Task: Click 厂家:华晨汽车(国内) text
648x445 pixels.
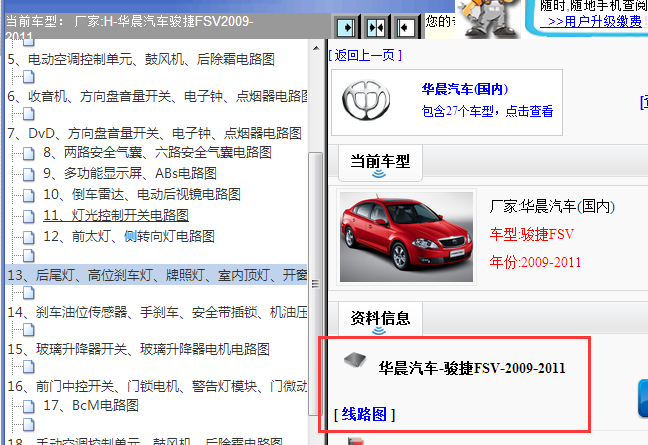Action: tap(552, 206)
